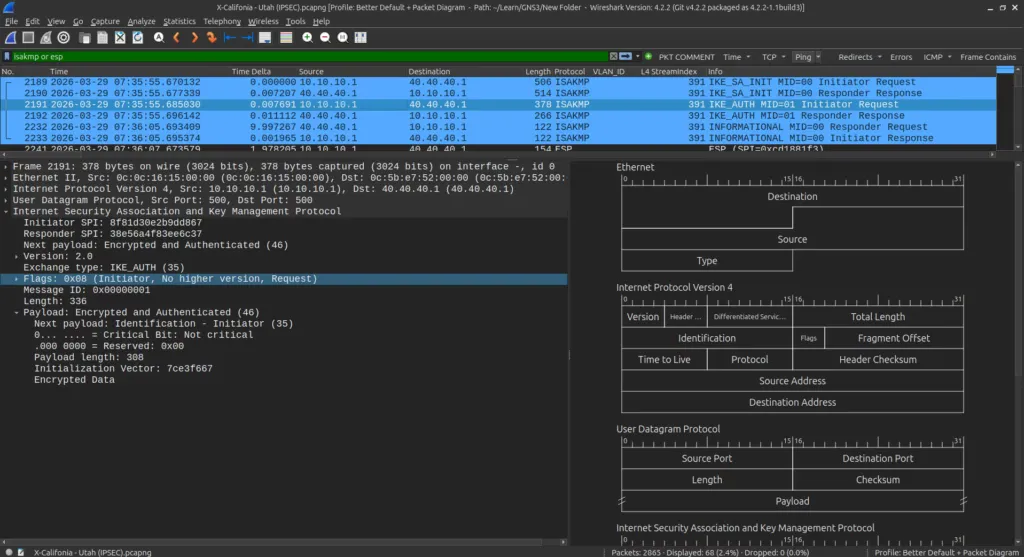Select packet 2232 INFORMATIONAL Responder Request

tap(498, 127)
